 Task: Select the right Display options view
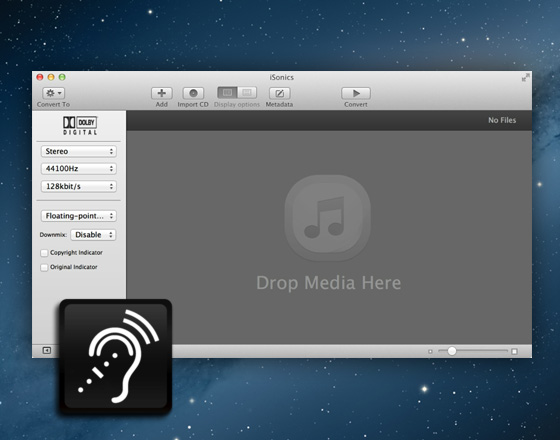coord(247,93)
